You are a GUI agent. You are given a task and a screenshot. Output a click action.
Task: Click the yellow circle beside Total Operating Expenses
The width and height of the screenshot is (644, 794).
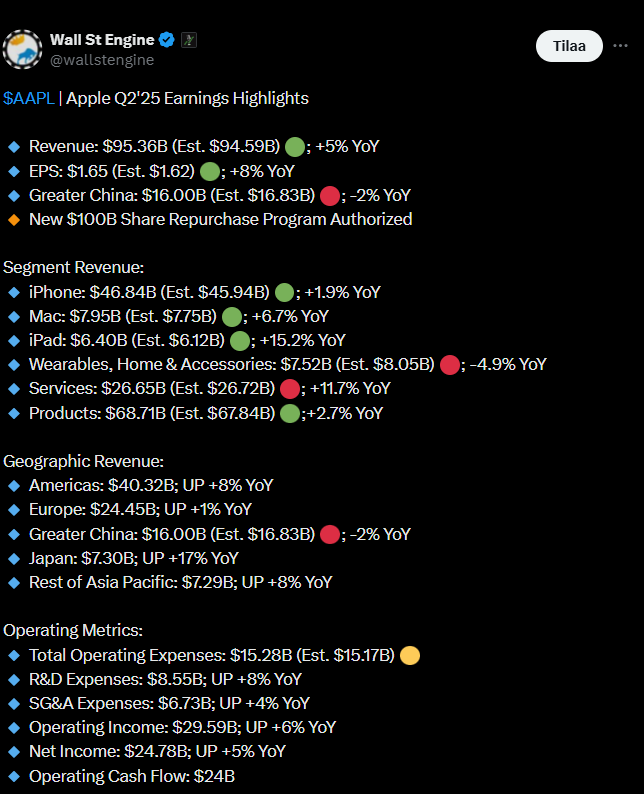(409, 656)
